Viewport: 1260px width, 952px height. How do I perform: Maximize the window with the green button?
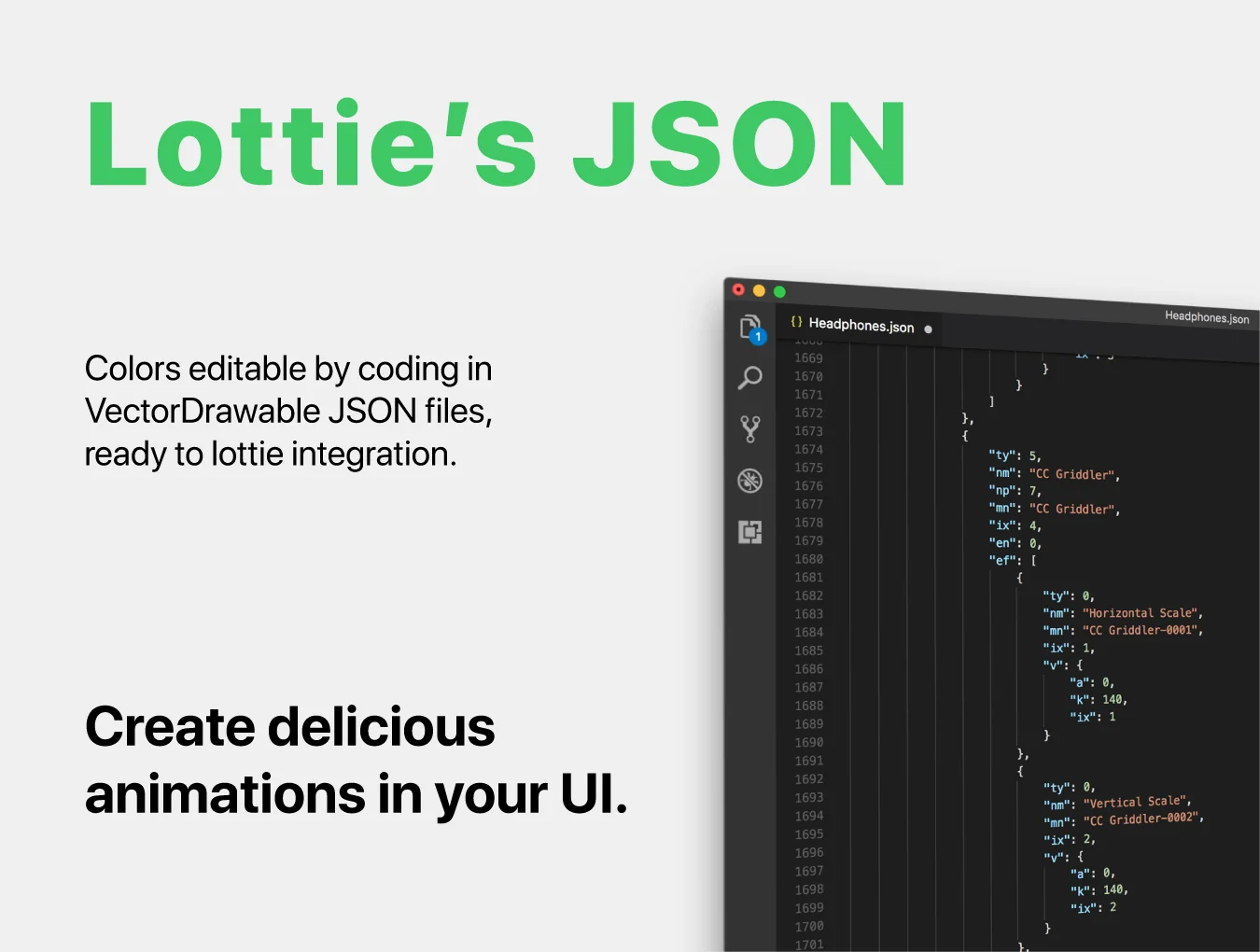[779, 291]
